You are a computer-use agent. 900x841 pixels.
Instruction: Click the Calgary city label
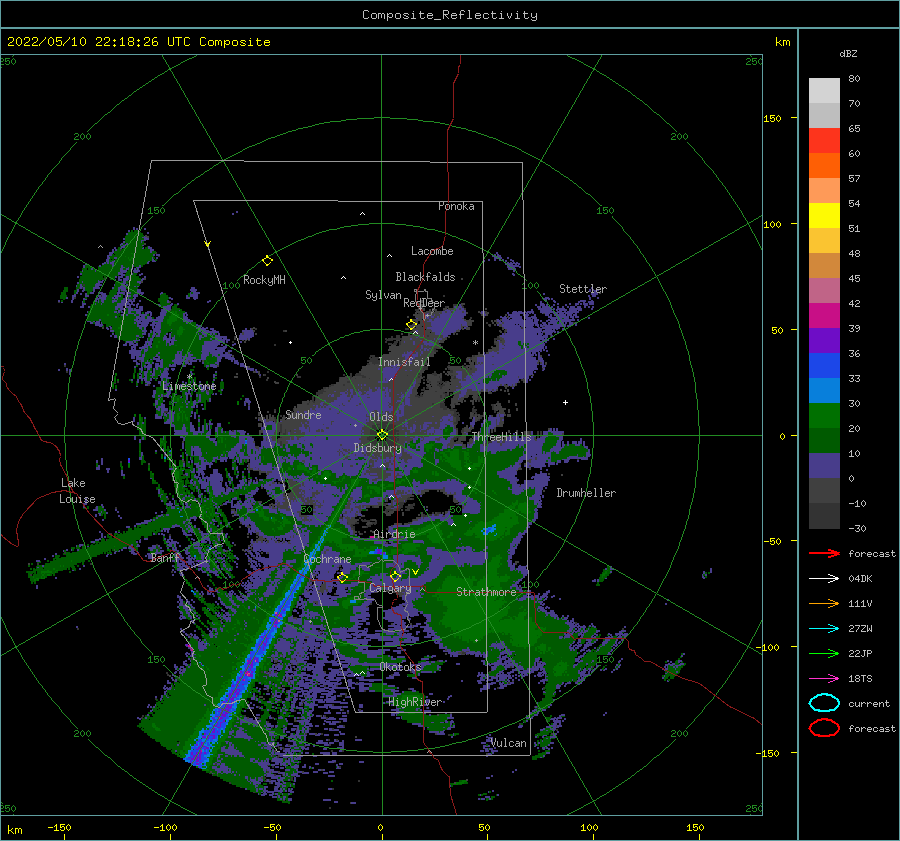pyautogui.click(x=390, y=588)
